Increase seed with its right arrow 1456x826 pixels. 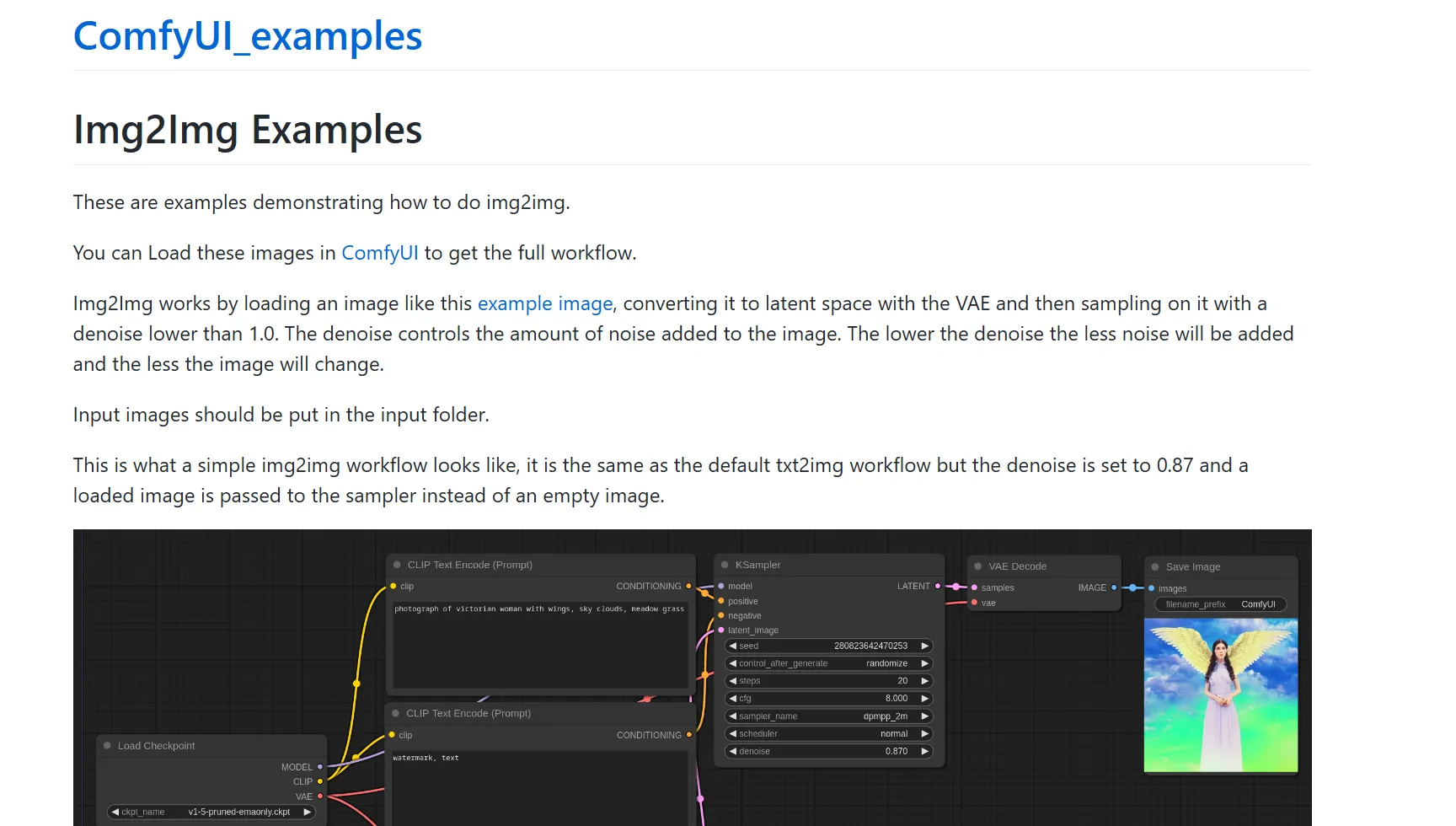(924, 646)
